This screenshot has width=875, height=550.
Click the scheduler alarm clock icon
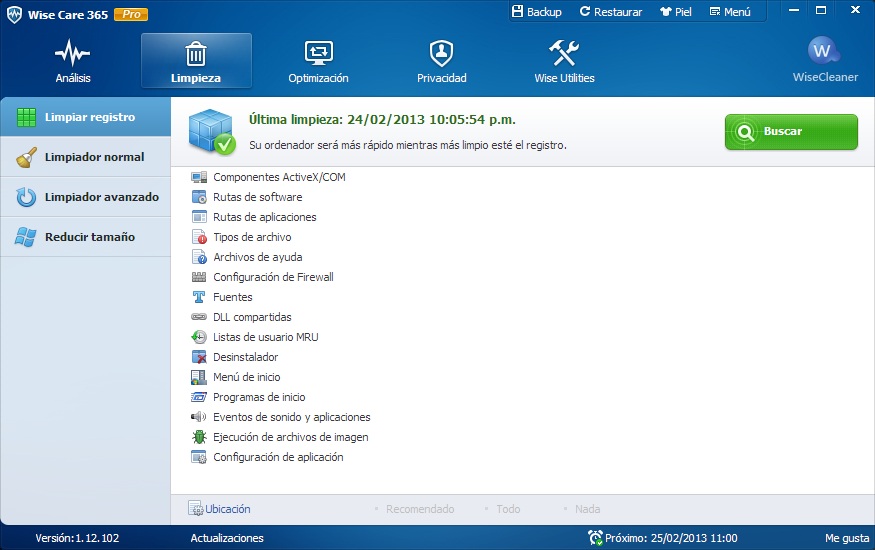pos(595,538)
